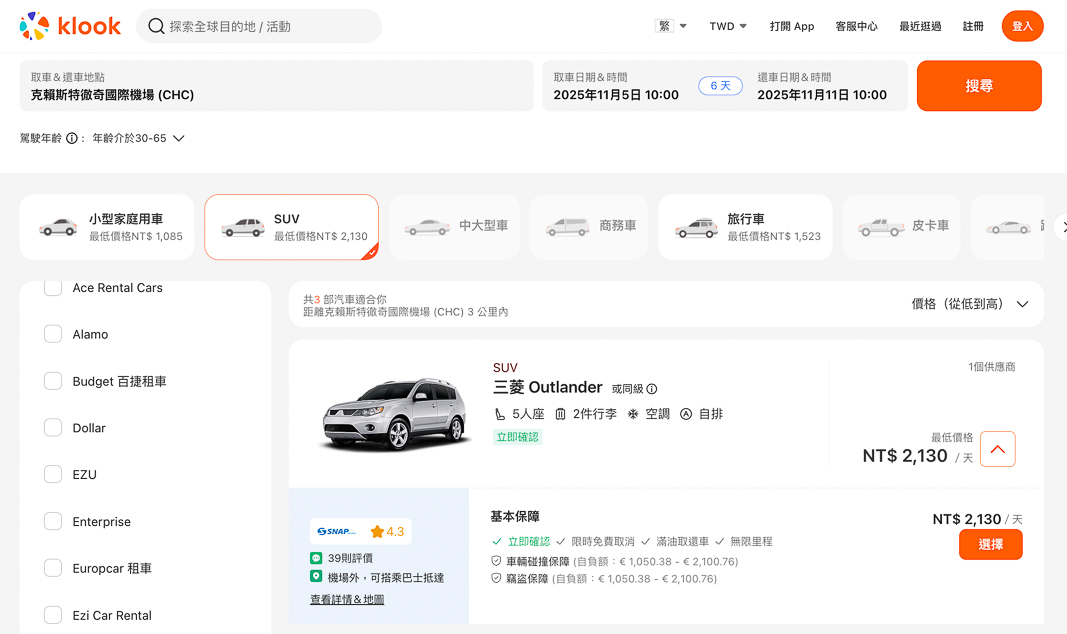
Task: Click the 竊盜保障 shield icon
Action: [x=496, y=578]
